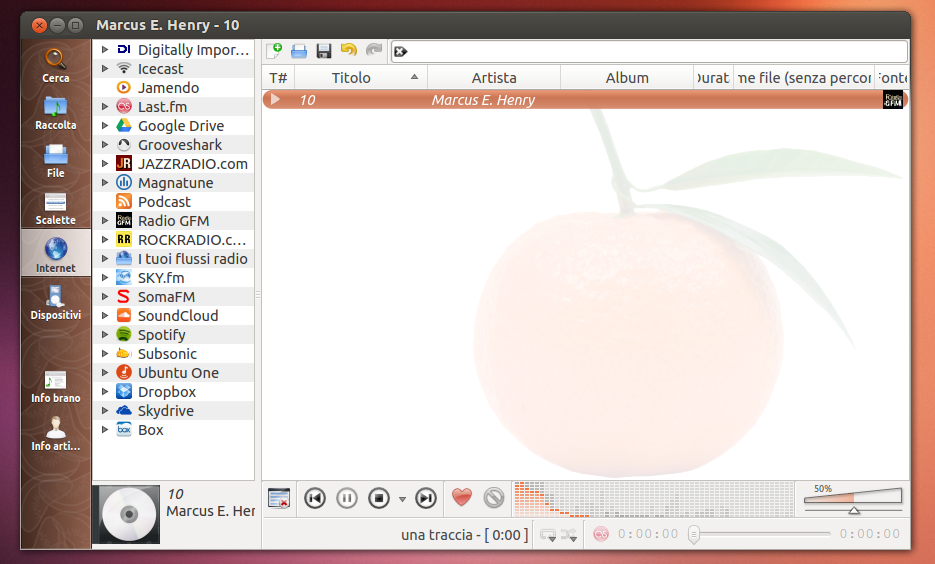The image size is (935, 564).
Task: Open the stop button options dropdown
Action: pos(403,499)
